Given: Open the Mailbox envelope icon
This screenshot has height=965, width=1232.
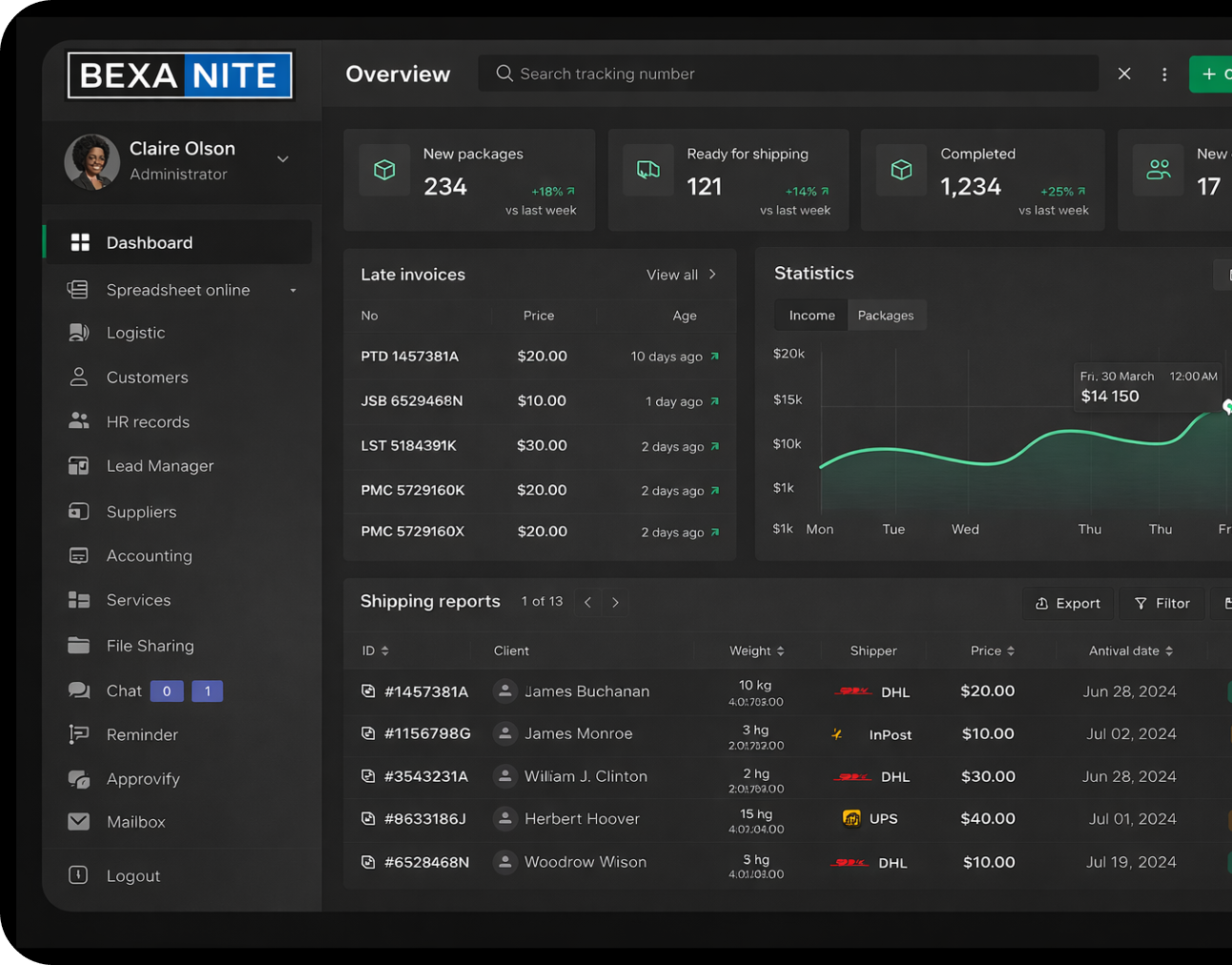Looking at the screenshot, I should coord(79,821).
